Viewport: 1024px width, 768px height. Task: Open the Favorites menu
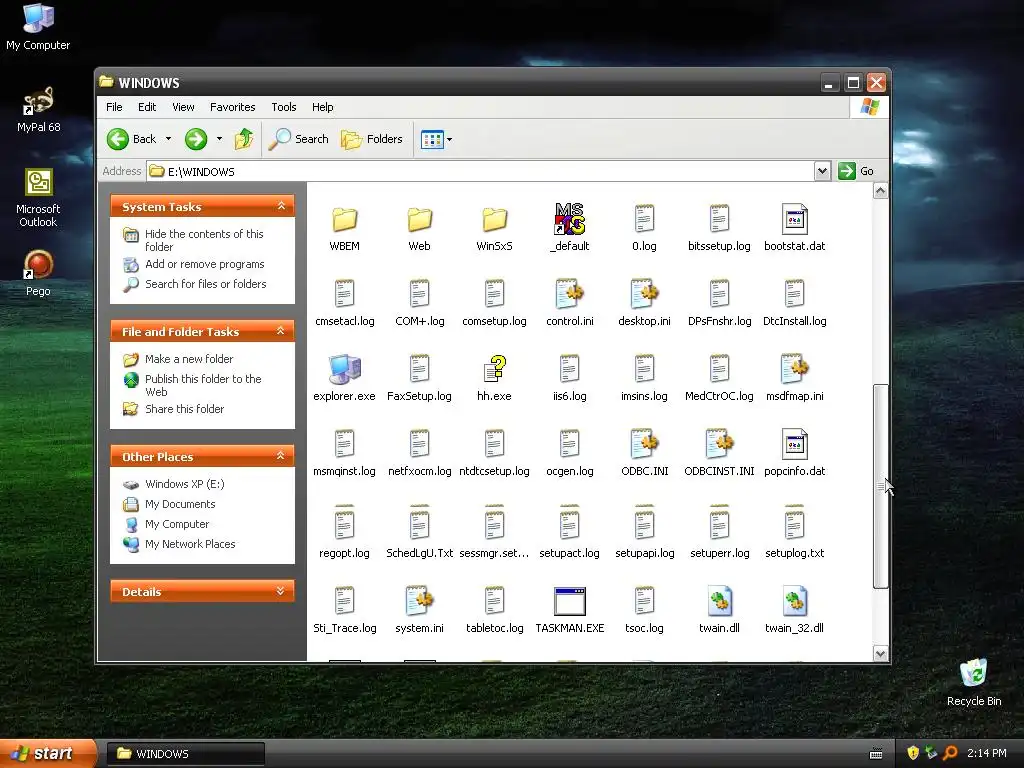tap(232, 107)
